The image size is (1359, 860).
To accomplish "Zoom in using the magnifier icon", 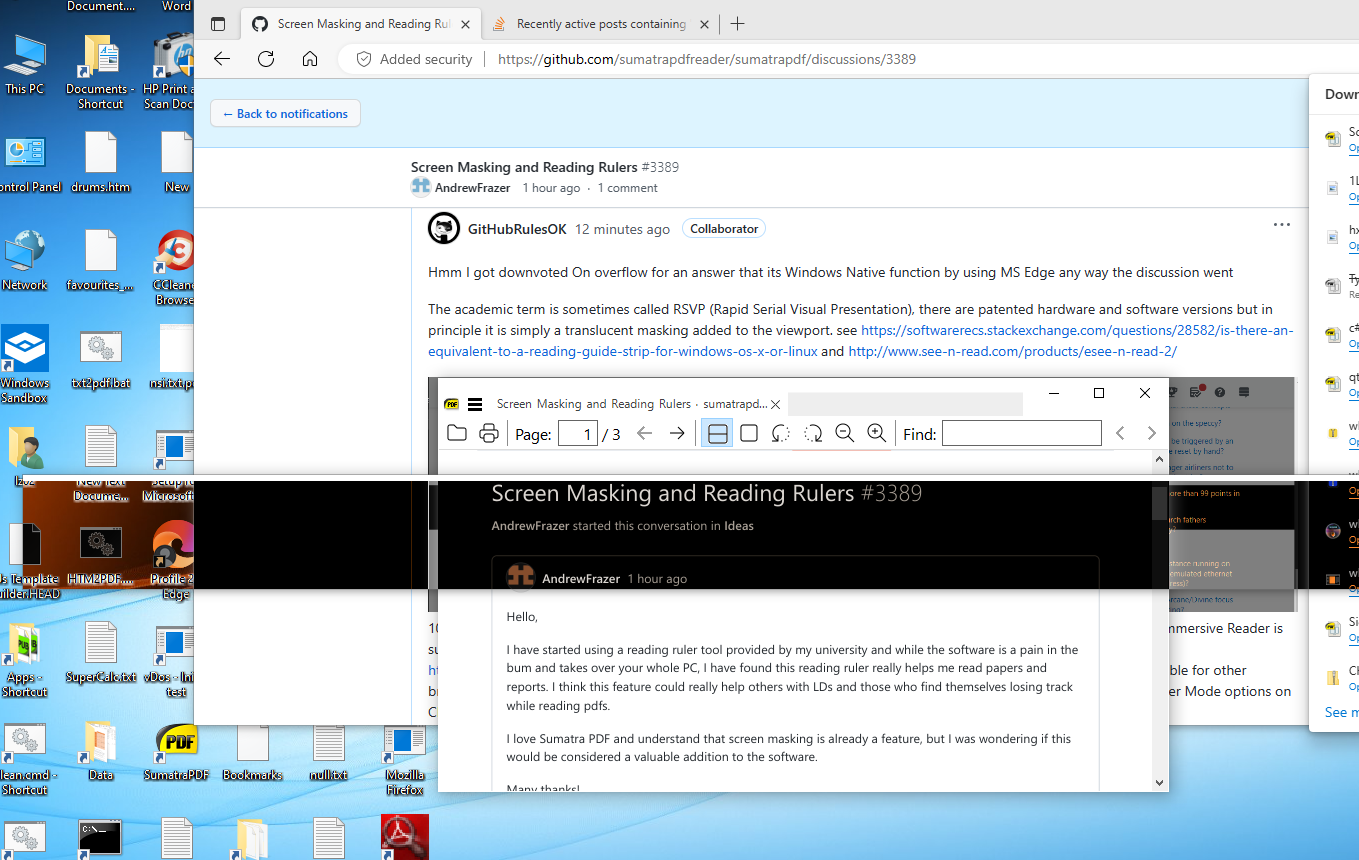I will coord(876,433).
